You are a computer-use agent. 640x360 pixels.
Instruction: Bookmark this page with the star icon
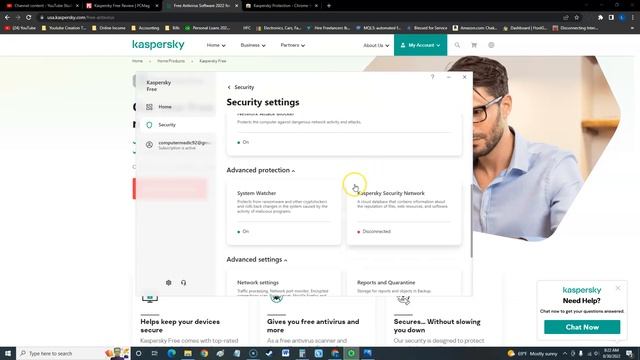pos(577,18)
